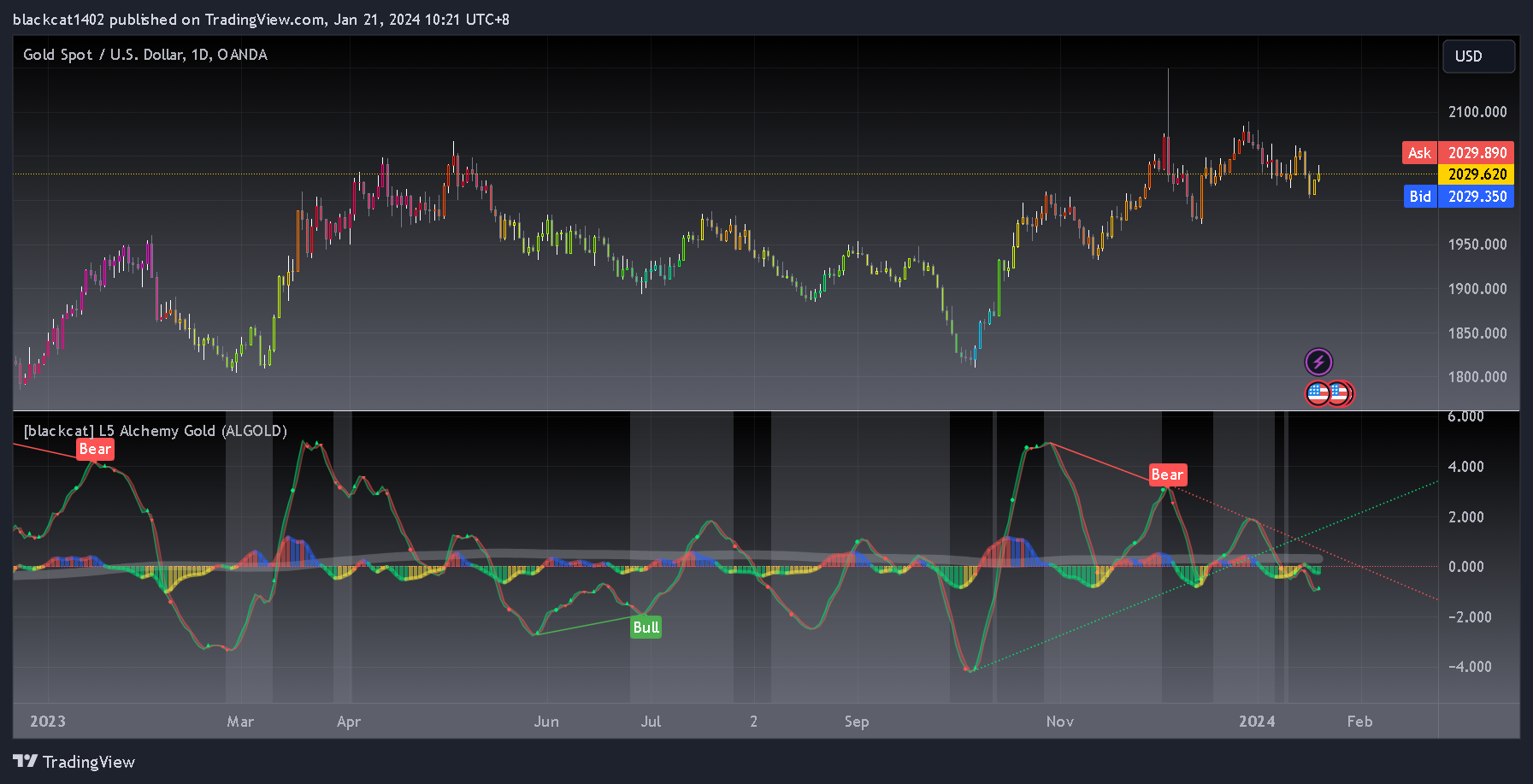
Task: Click the Jul label on time axis
Action: (651, 722)
